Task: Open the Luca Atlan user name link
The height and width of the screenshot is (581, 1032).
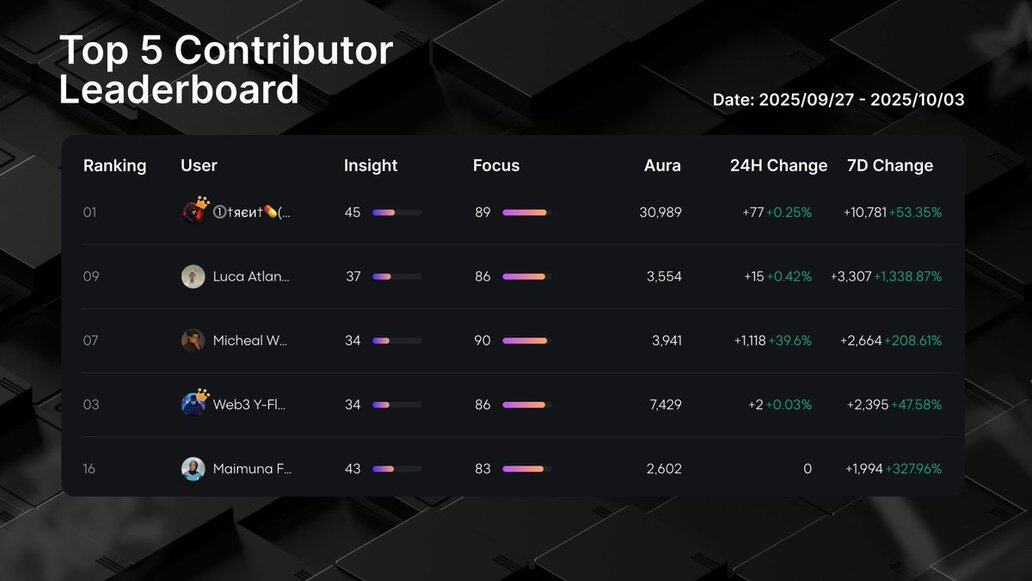Action: tap(251, 277)
